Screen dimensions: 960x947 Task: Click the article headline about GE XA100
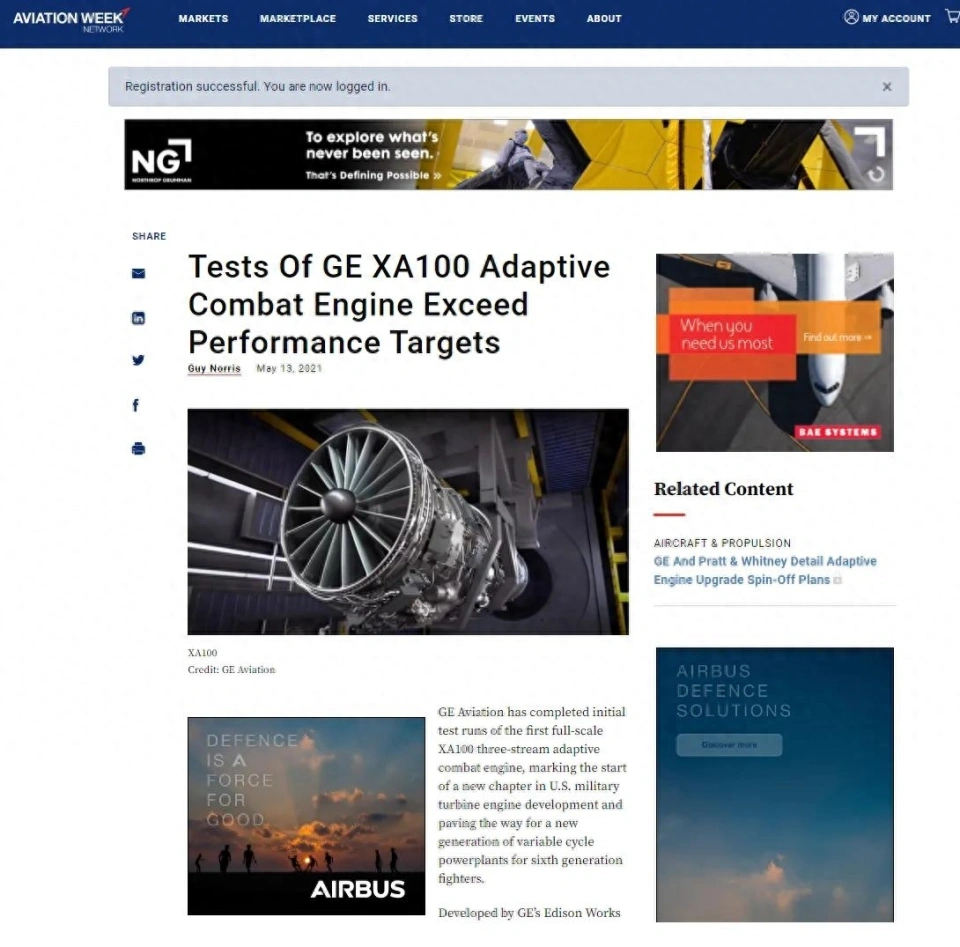pyautogui.click(x=399, y=304)
